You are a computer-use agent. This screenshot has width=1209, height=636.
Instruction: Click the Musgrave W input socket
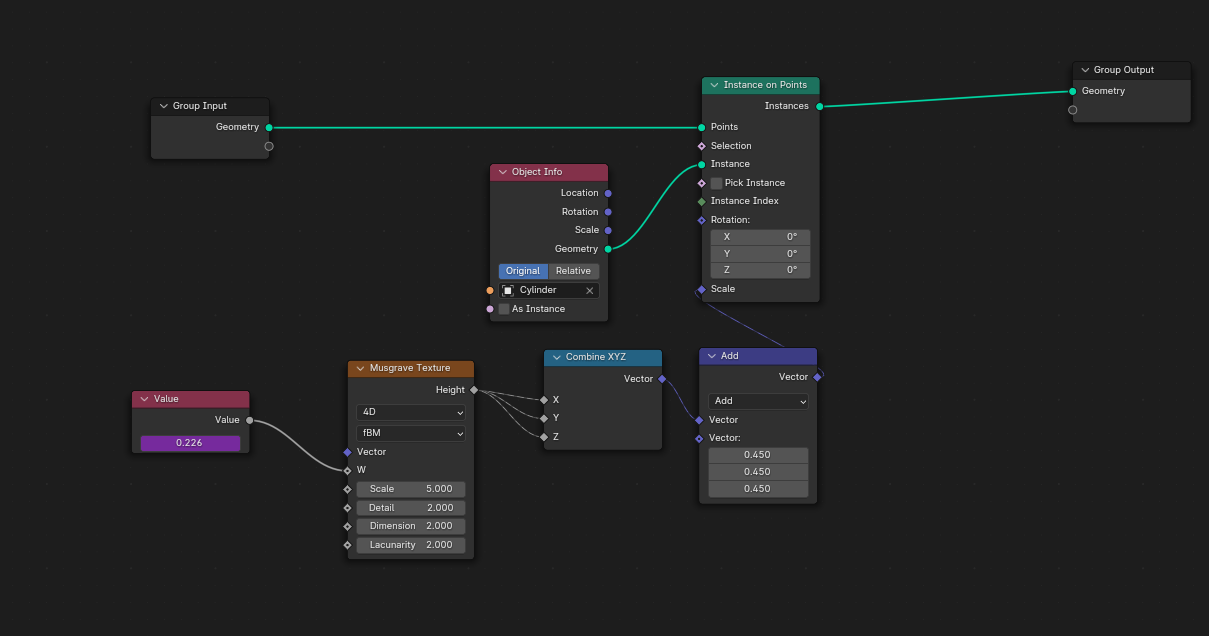coord(348,470)
